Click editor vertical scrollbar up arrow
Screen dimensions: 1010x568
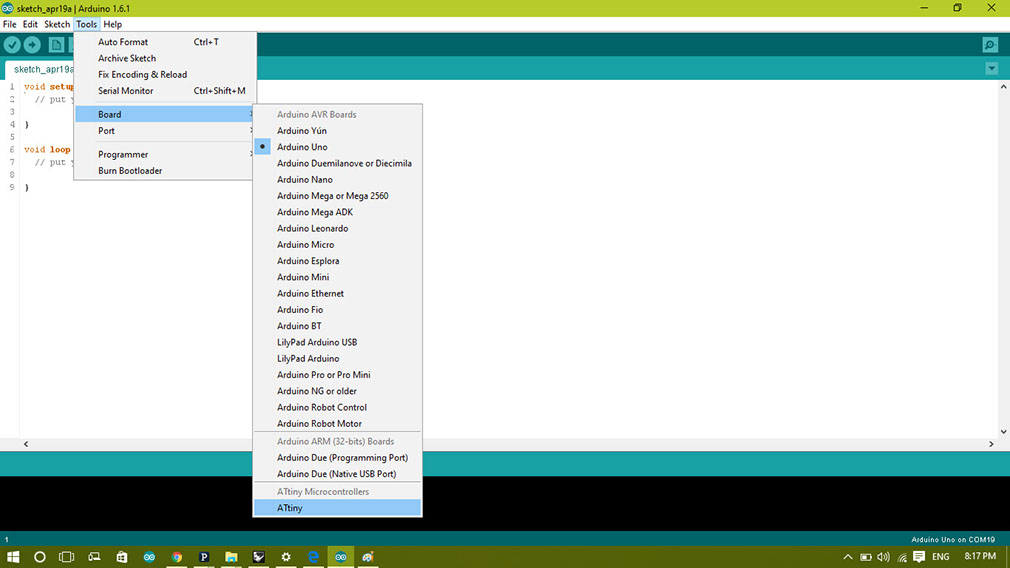pos(1004,86)
